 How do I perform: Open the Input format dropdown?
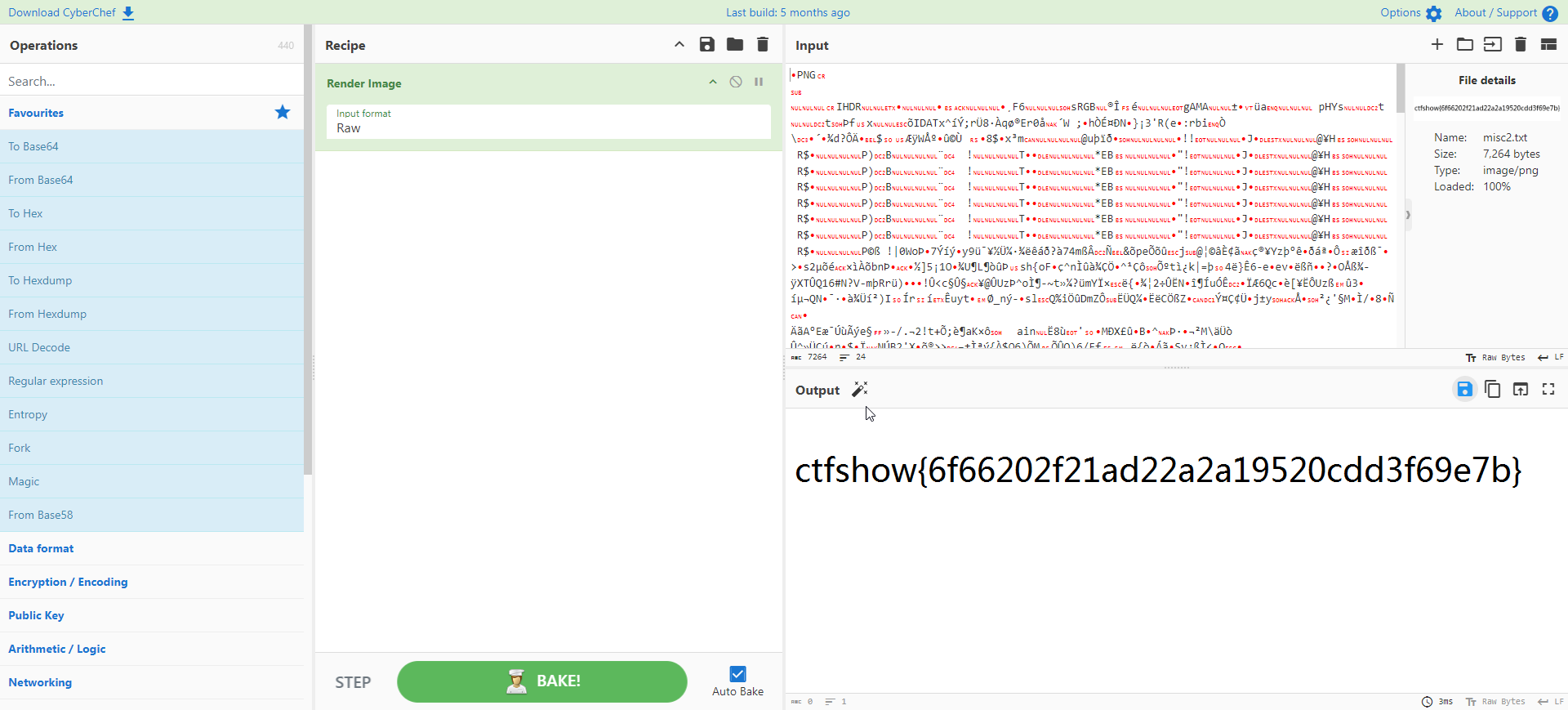[x=548, y=122]
